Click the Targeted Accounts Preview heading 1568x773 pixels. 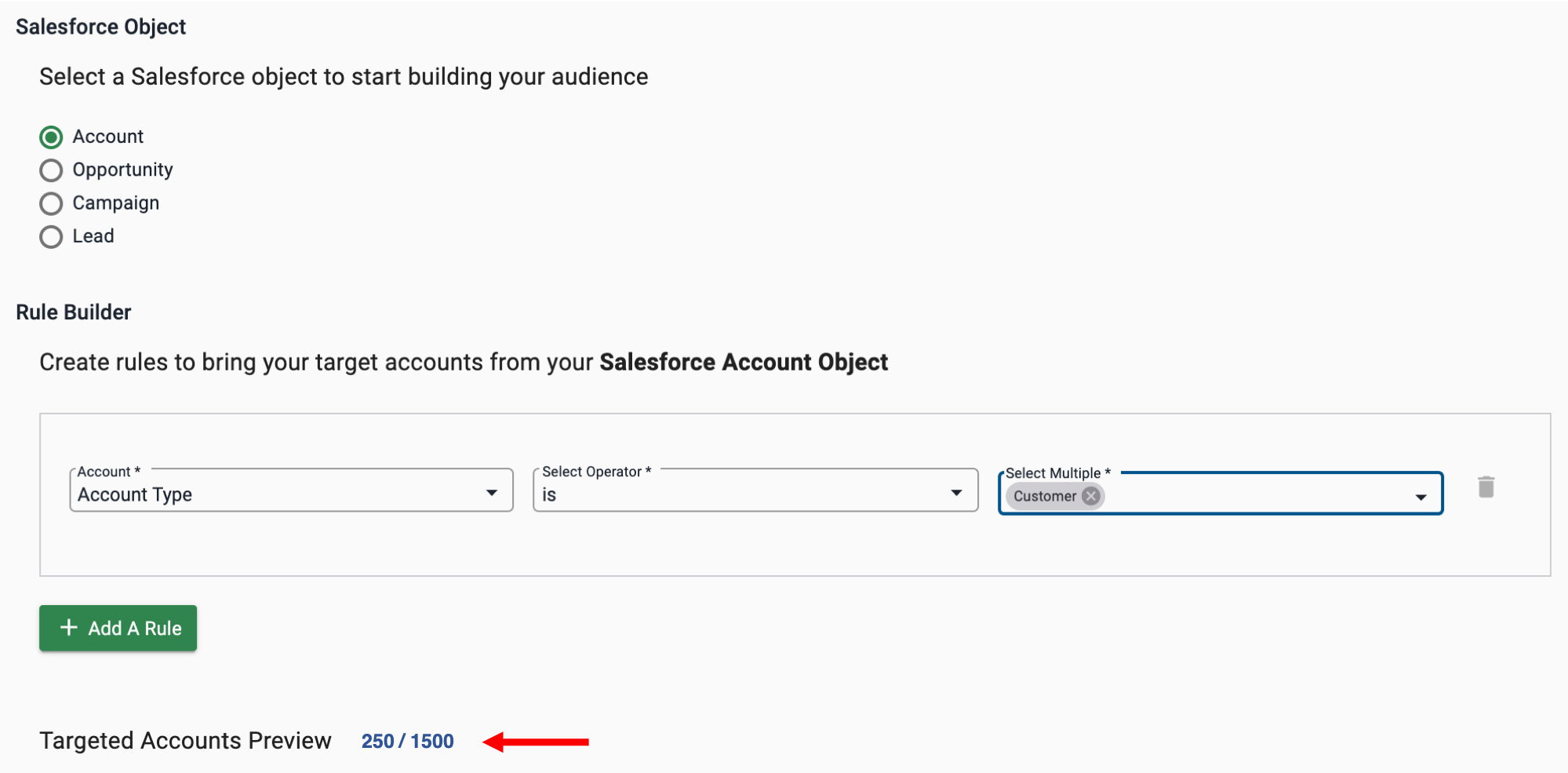click(186, 741)
